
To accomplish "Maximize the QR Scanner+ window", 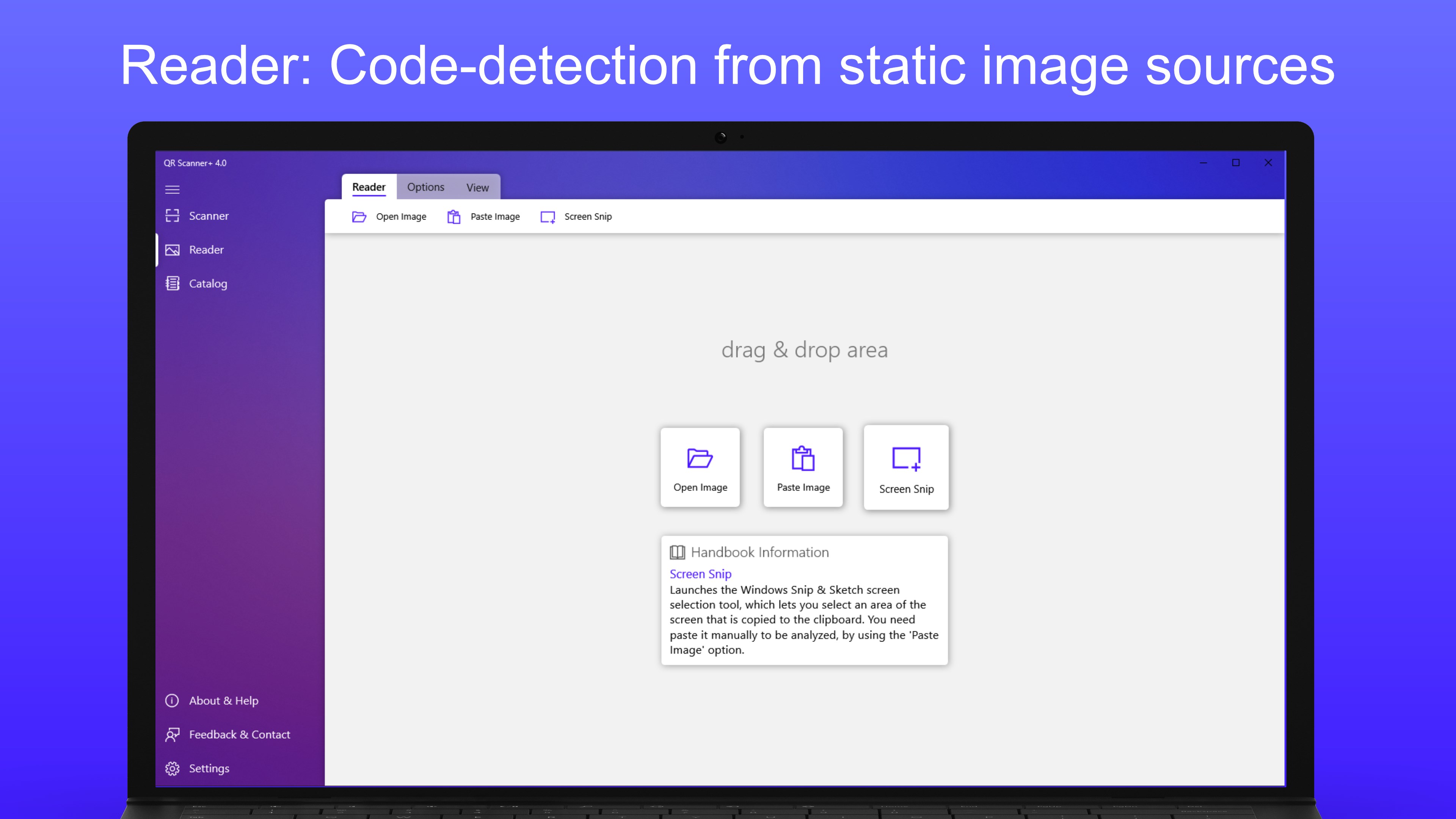I will tap(1236, 163).
